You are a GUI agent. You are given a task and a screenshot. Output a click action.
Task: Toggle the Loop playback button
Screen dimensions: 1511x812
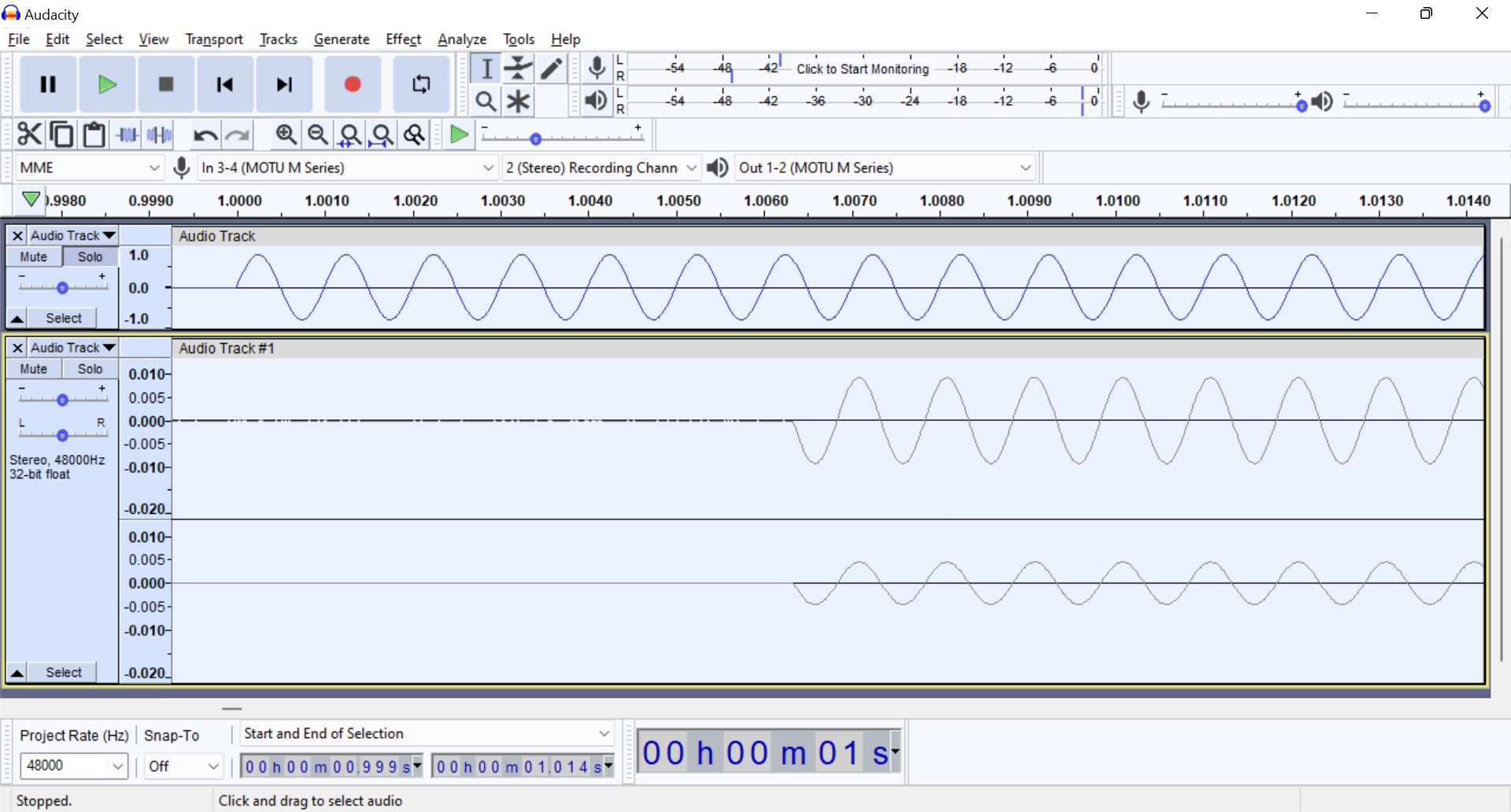pyautogui.click(x=421, y=84)
